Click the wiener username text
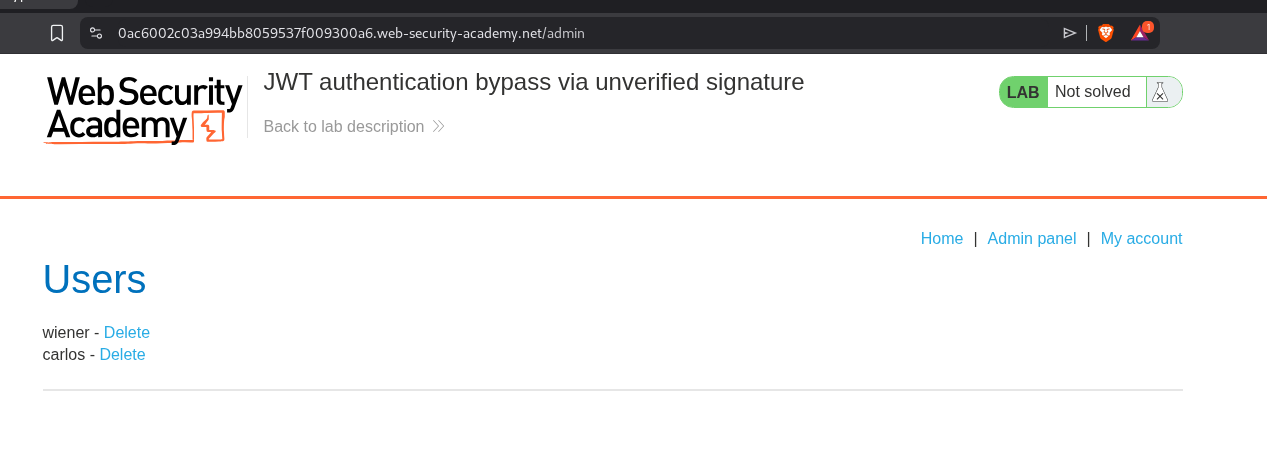Viewport: 1267px width, 451px height. pos(66,333)
